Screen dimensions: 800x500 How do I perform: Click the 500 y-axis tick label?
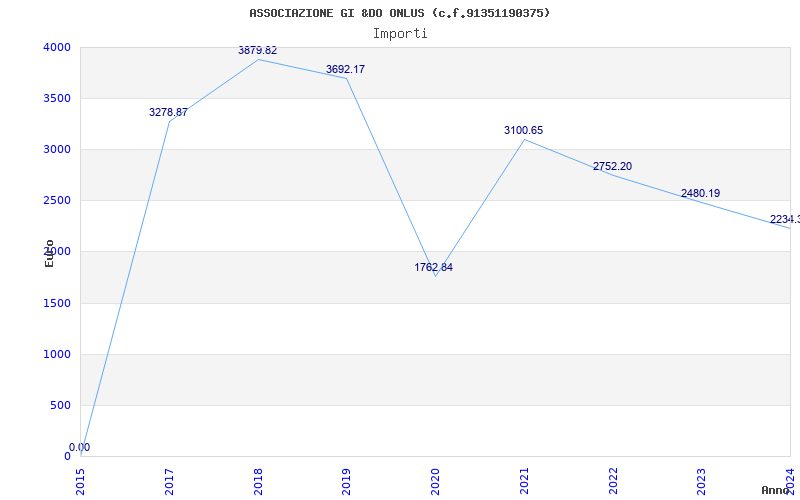pos(60,406)
